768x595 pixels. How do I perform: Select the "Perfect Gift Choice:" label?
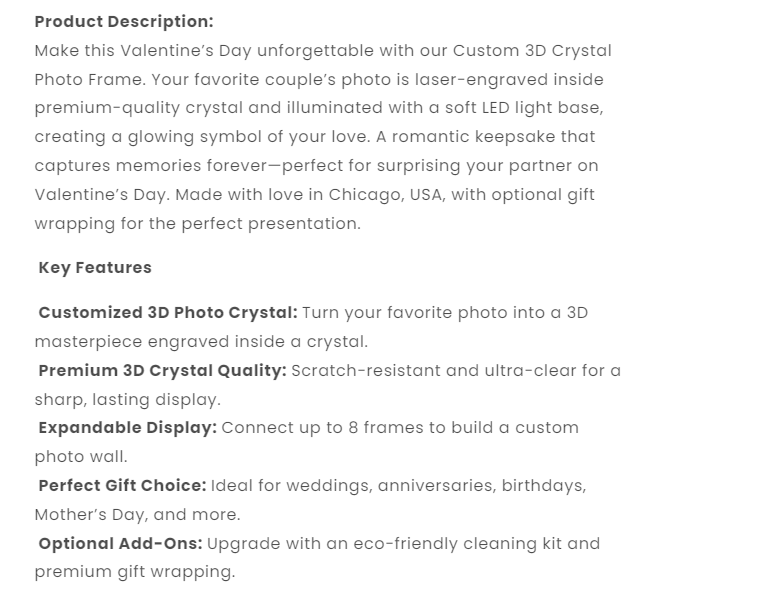tap(122, 485)
